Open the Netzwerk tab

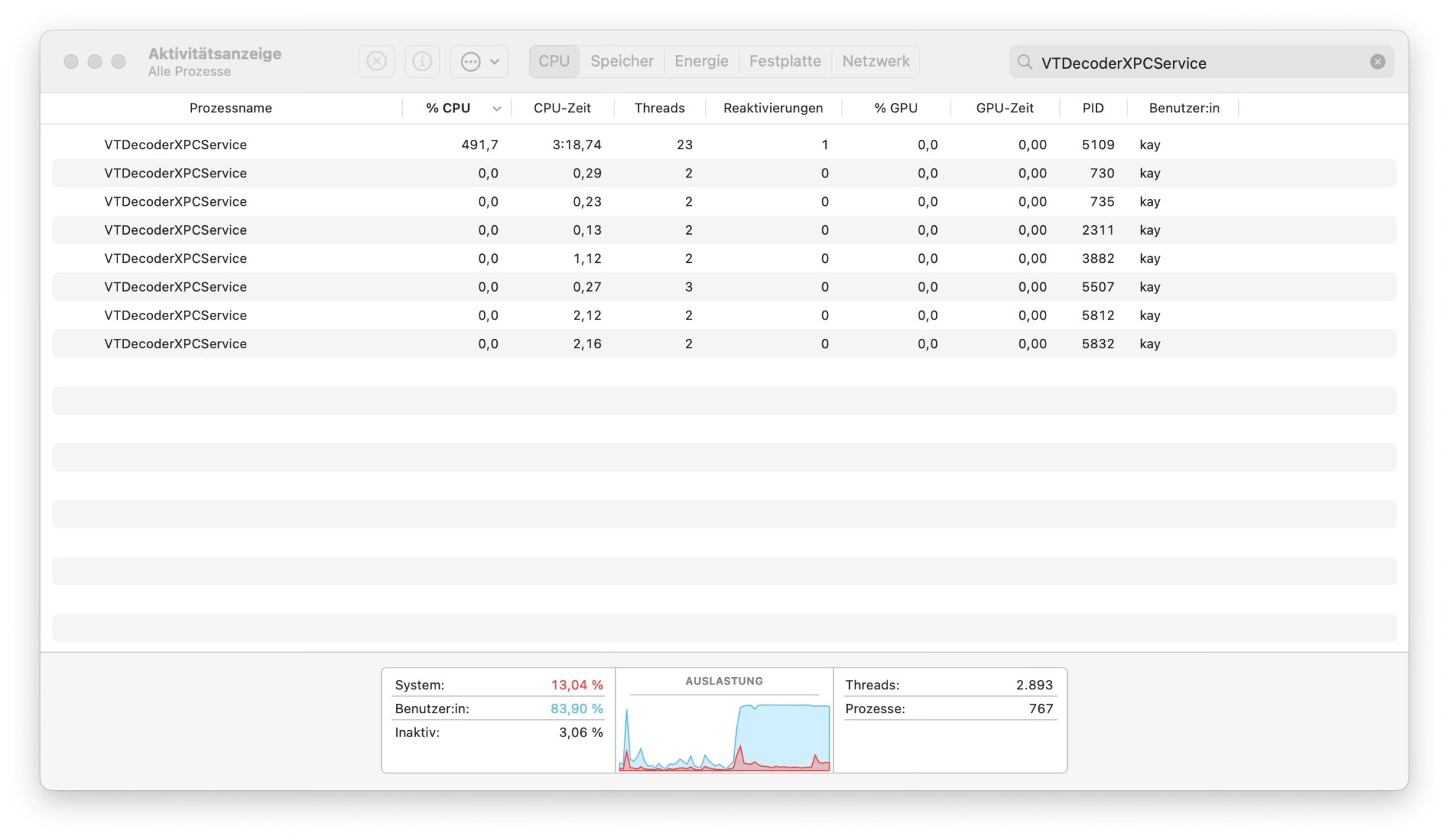click(875, 62)
